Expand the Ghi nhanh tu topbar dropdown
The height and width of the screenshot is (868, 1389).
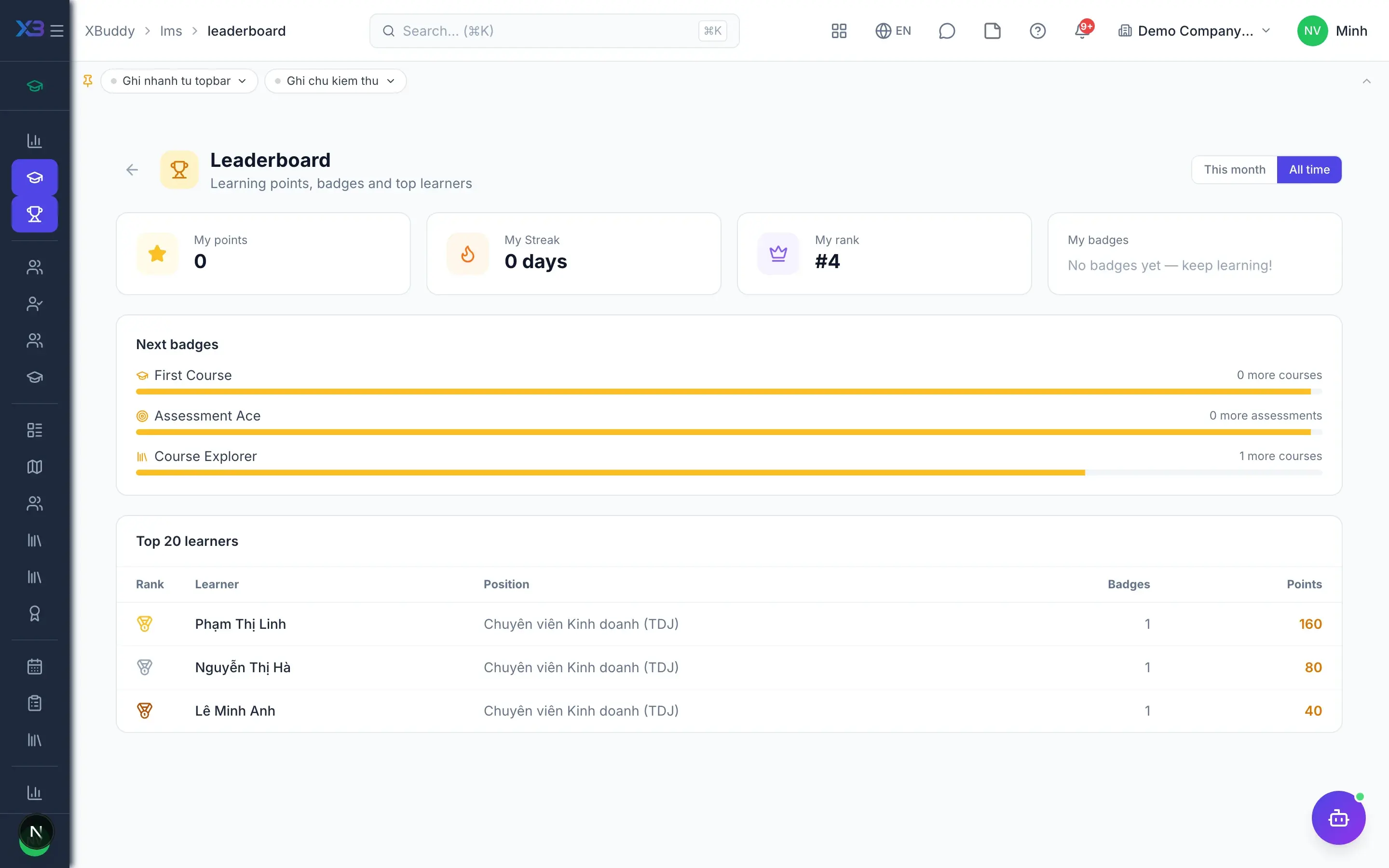(179, 81)
